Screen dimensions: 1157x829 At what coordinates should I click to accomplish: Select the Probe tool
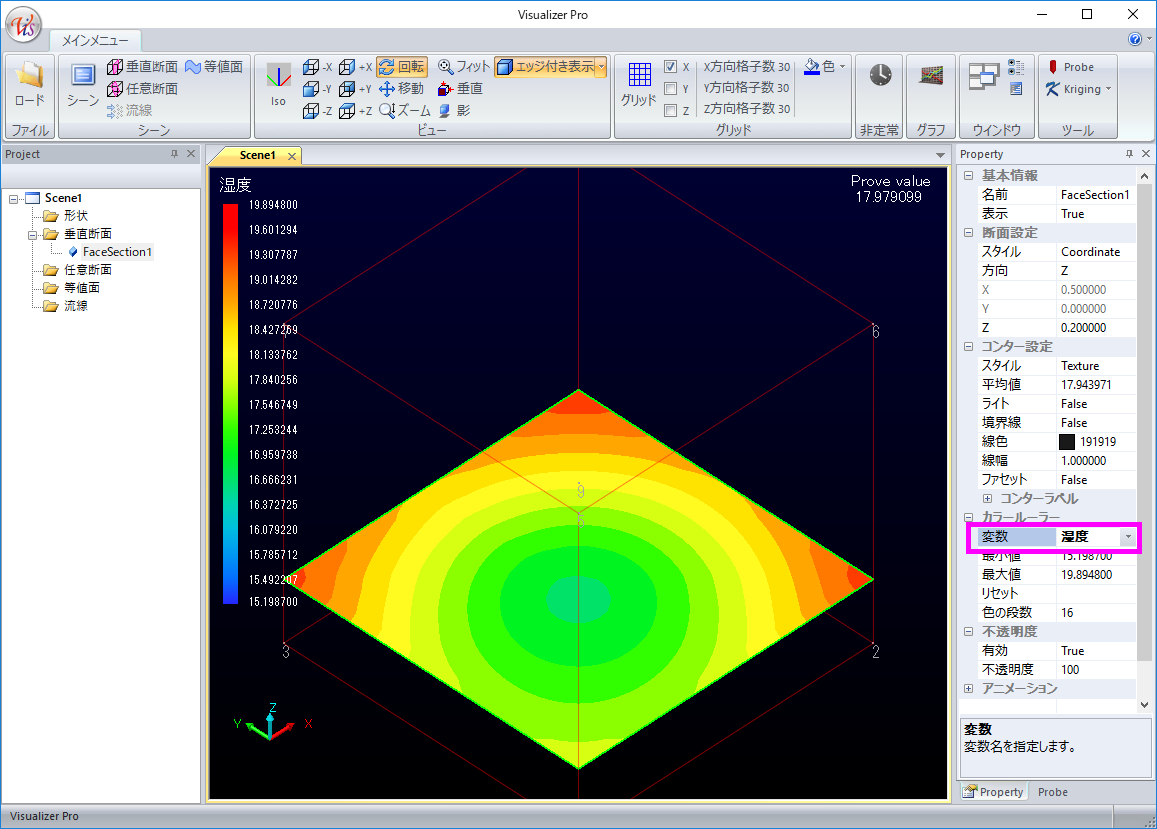click(1069, 67)
